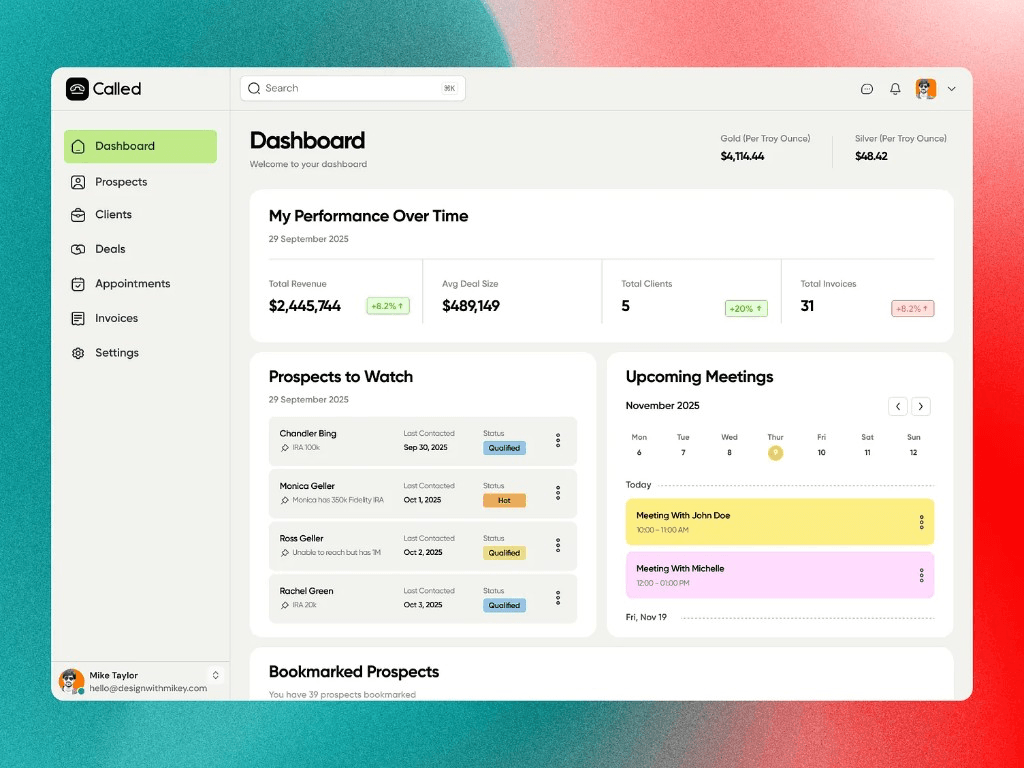
Task: Open Meeting With John Doe card
Action: pyautogui.click(x=780, y=522)
